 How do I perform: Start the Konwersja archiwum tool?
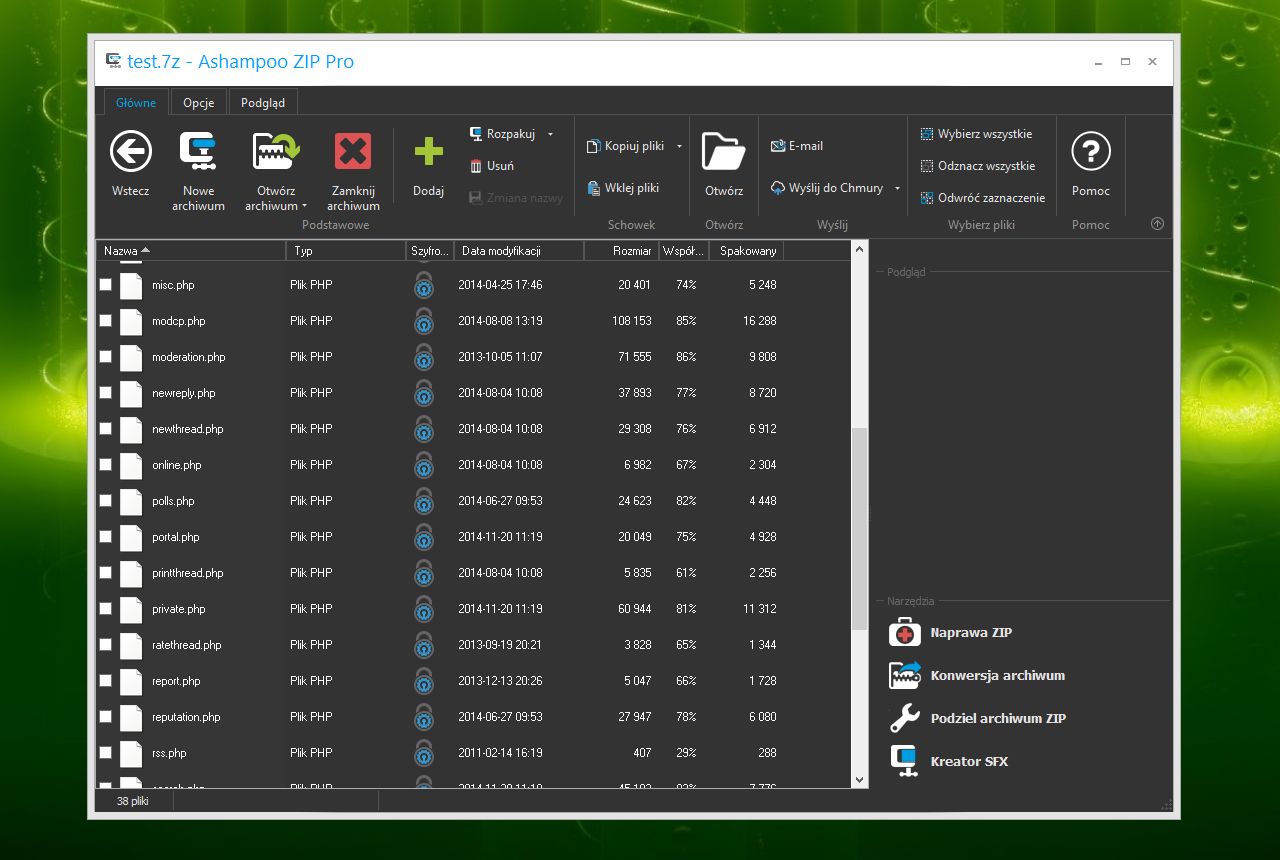(x=996, y=676)
